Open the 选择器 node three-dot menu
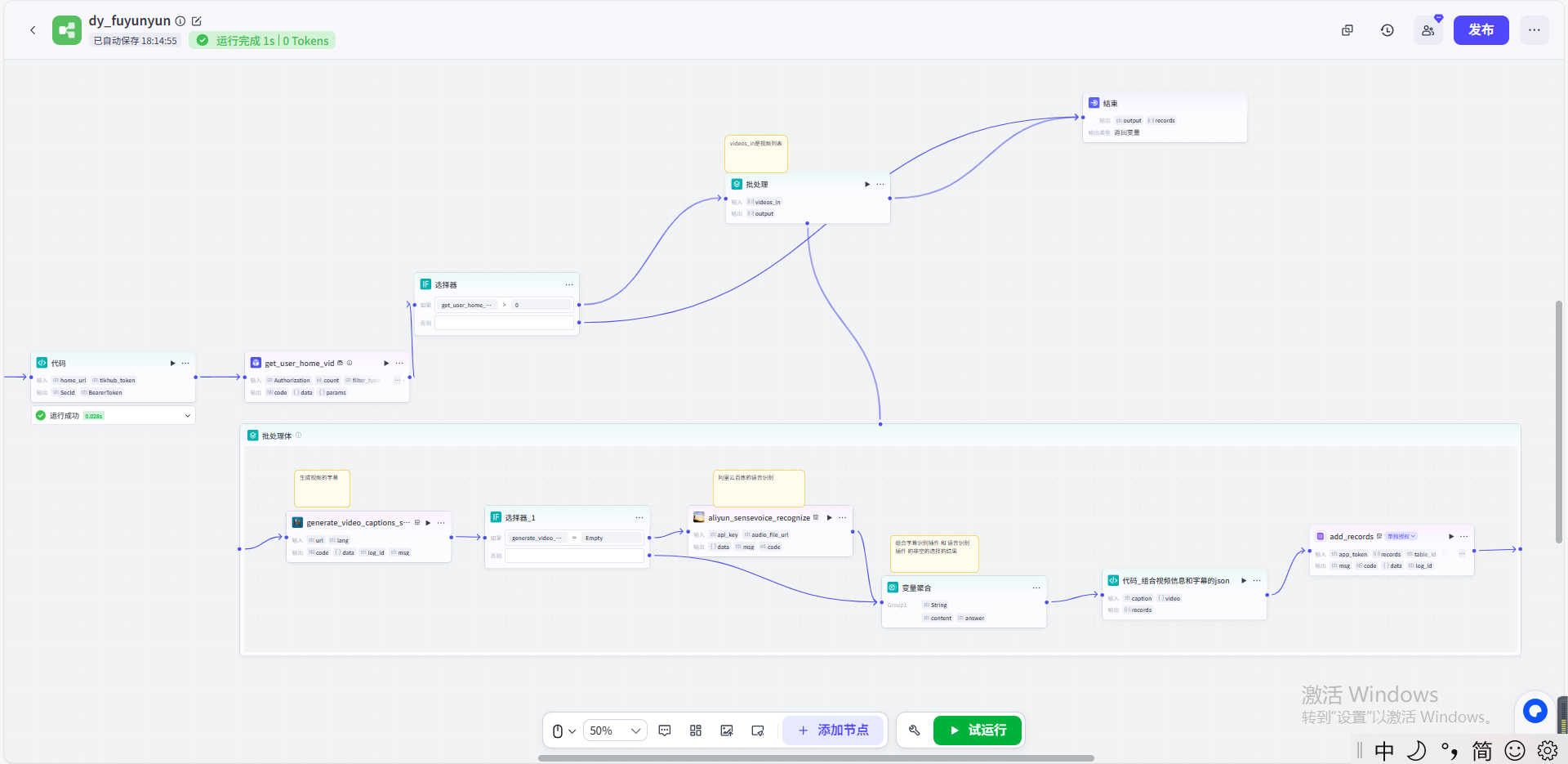The height and width of the screenshot is (764, 1568). pyautogui.click(x=569, y=284)
